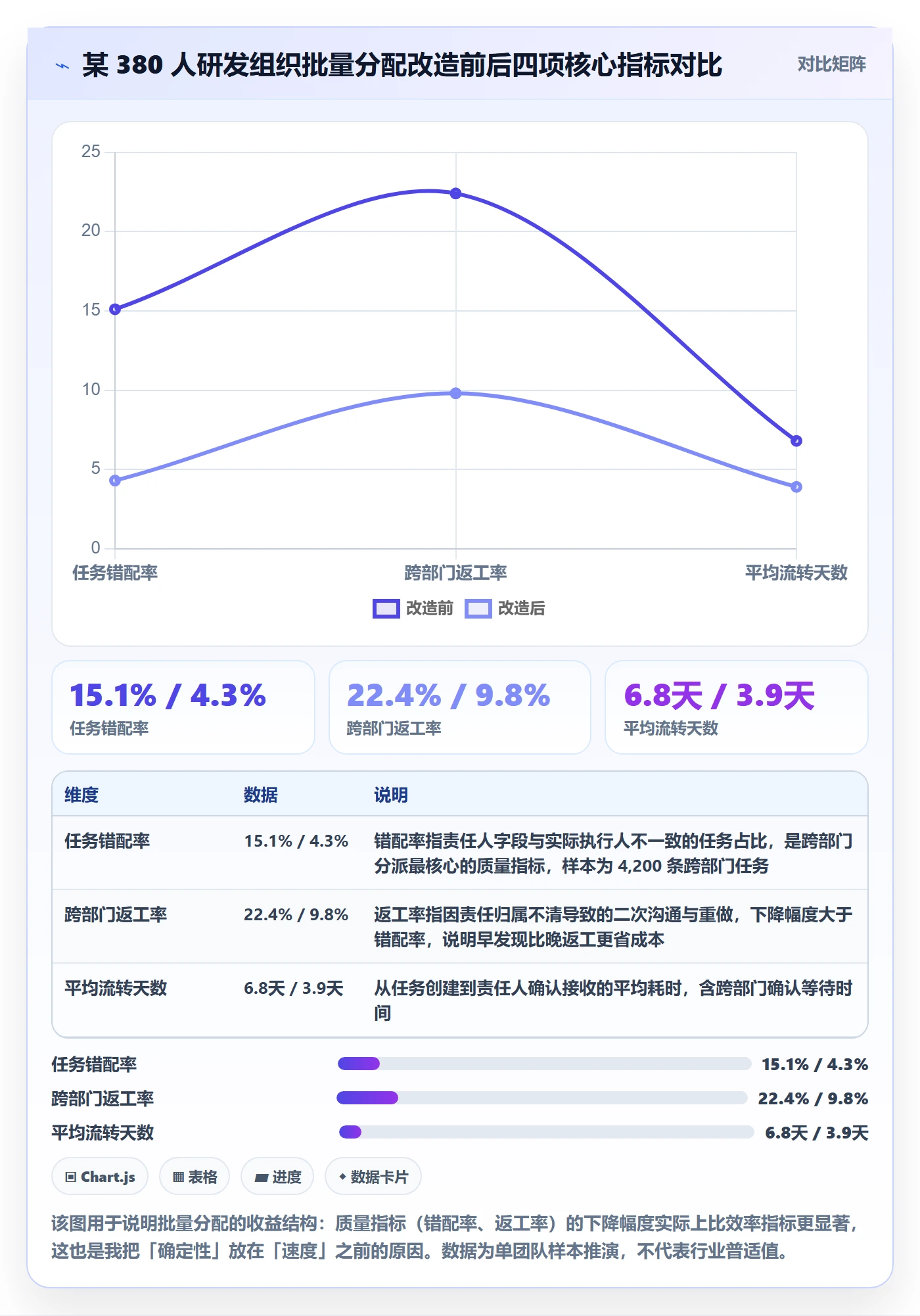
Task: Click the 改造后 legend label text
Action: pos(521,609)
